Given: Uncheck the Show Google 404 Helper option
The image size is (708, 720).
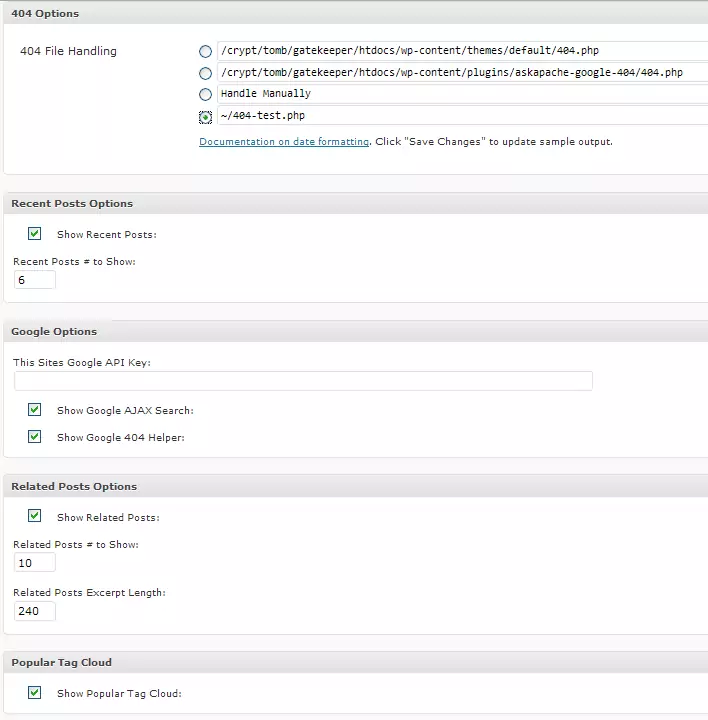Looking at the screenshot, I should click(x=35, y=437).
